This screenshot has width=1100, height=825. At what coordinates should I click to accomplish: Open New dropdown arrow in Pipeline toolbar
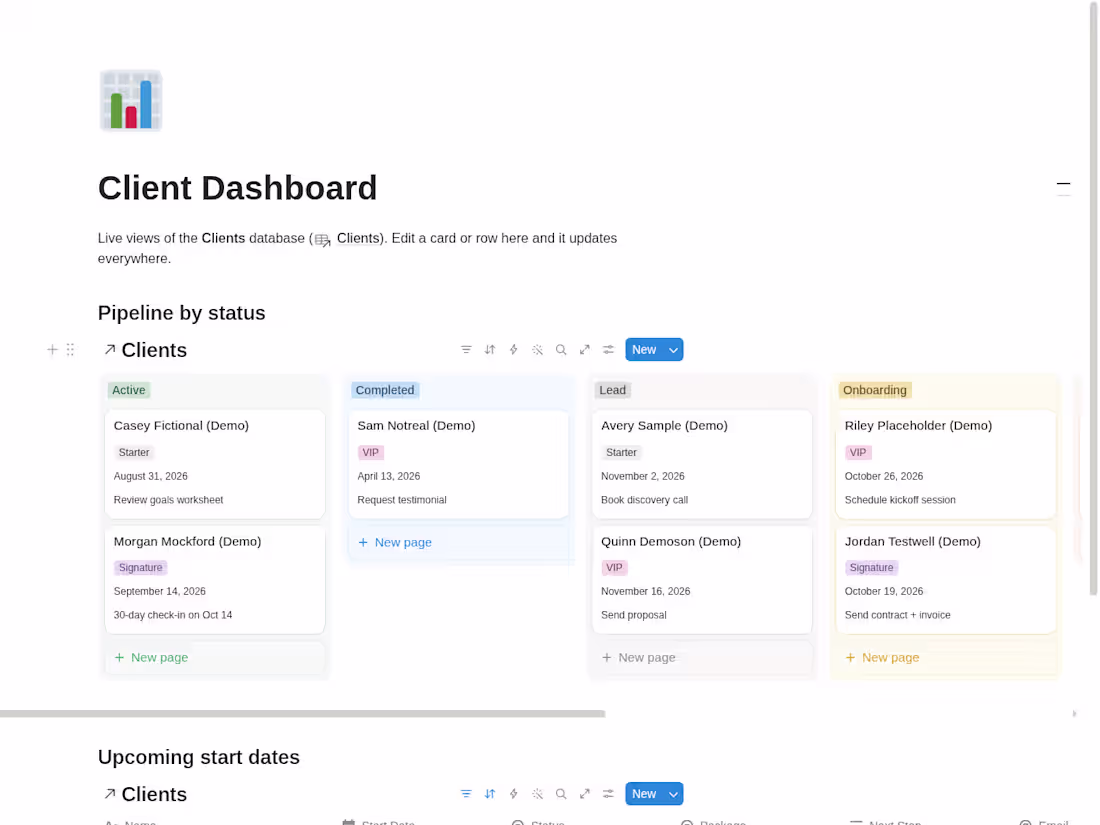[673, 349]
